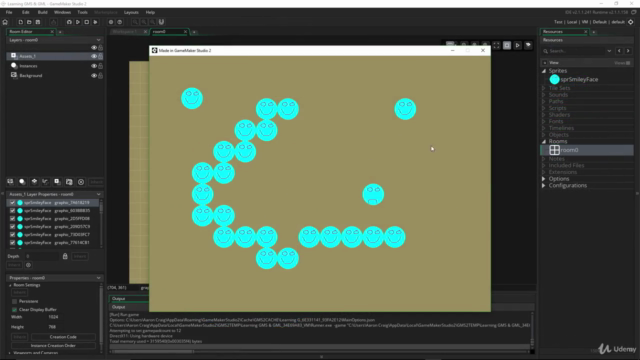The height and width of the screenshot is (360, 640).
Task: Toggle visibility of Background layer
Action: 94,76
